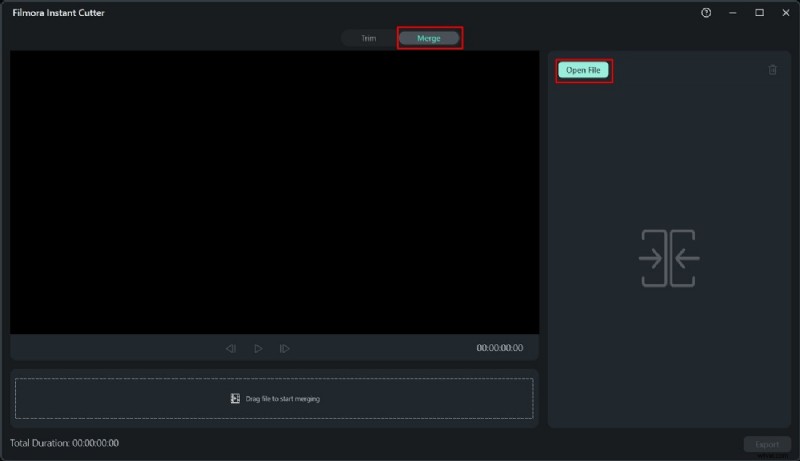Viewport: 800px width, 461px height.
Task: Play the video preview
Action: (258, 348)
